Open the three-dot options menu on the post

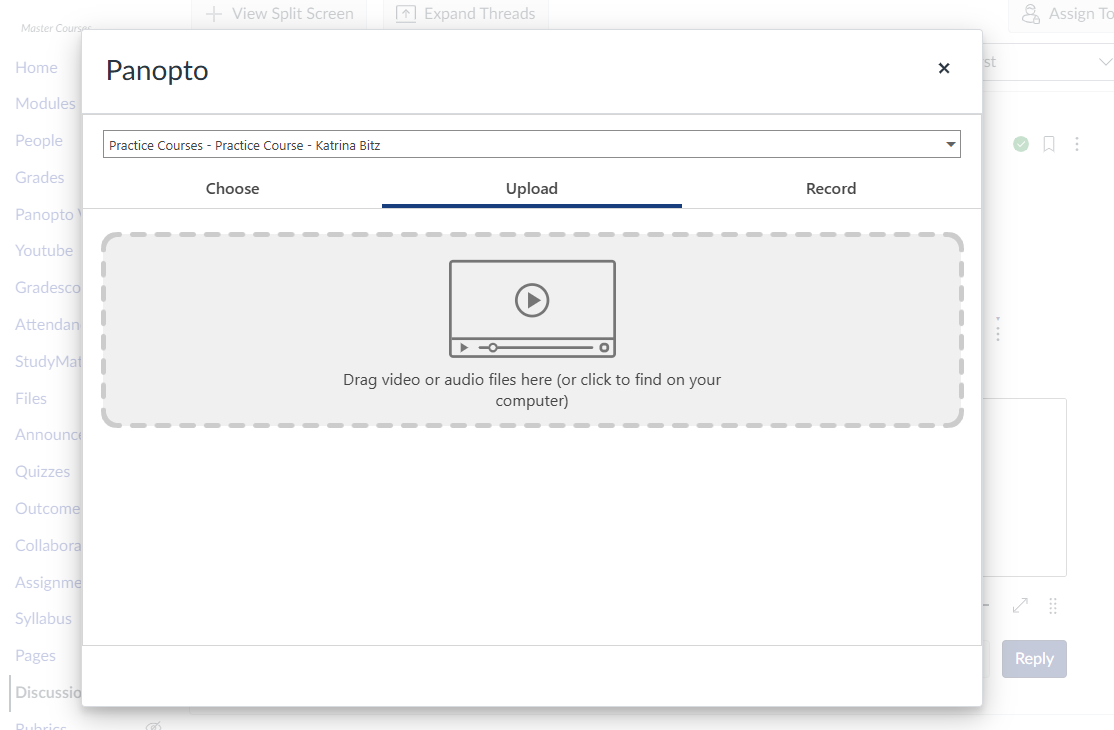click(x=1077, y=144)
